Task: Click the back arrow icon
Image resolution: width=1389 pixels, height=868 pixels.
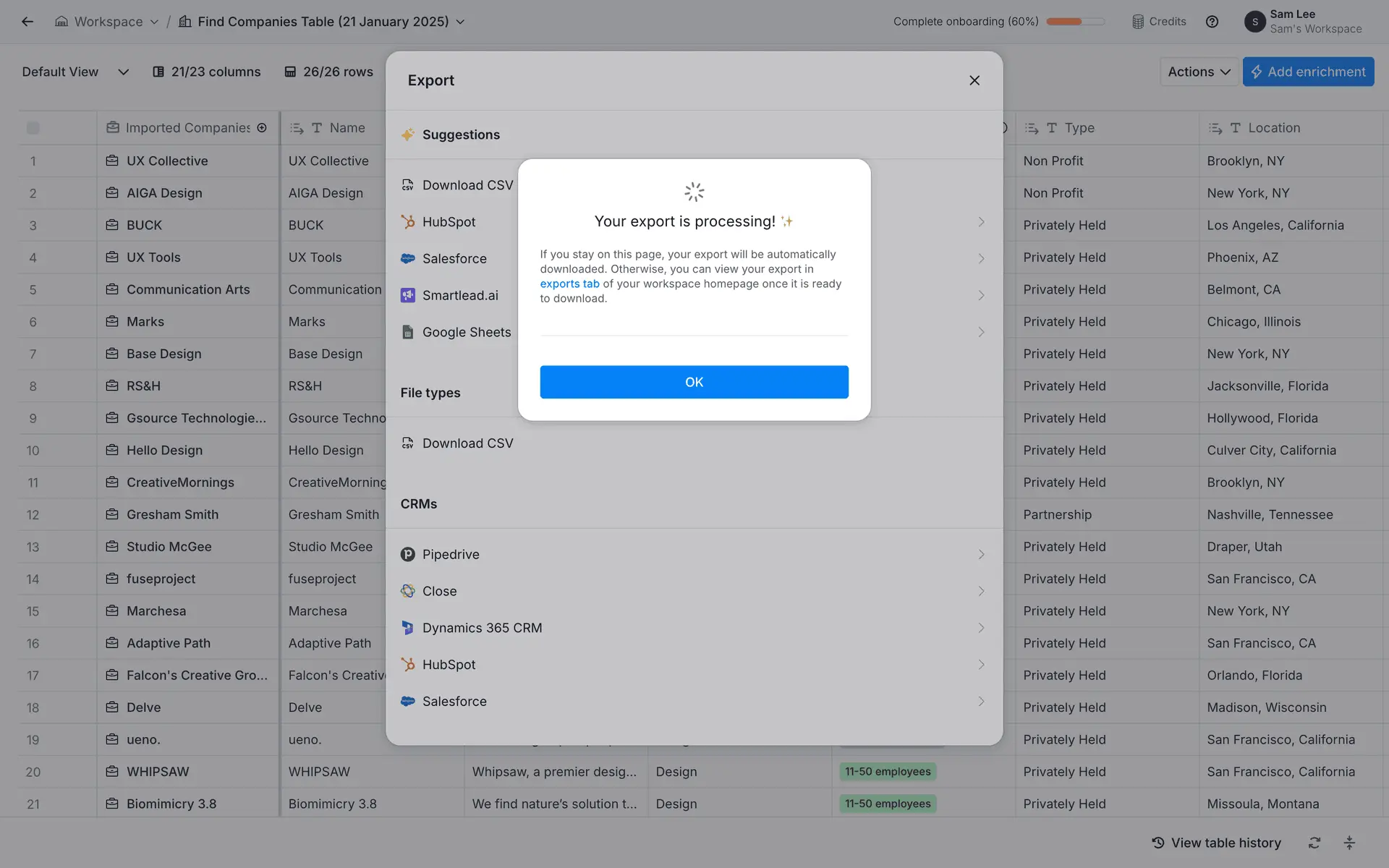Action: (27, 22)
